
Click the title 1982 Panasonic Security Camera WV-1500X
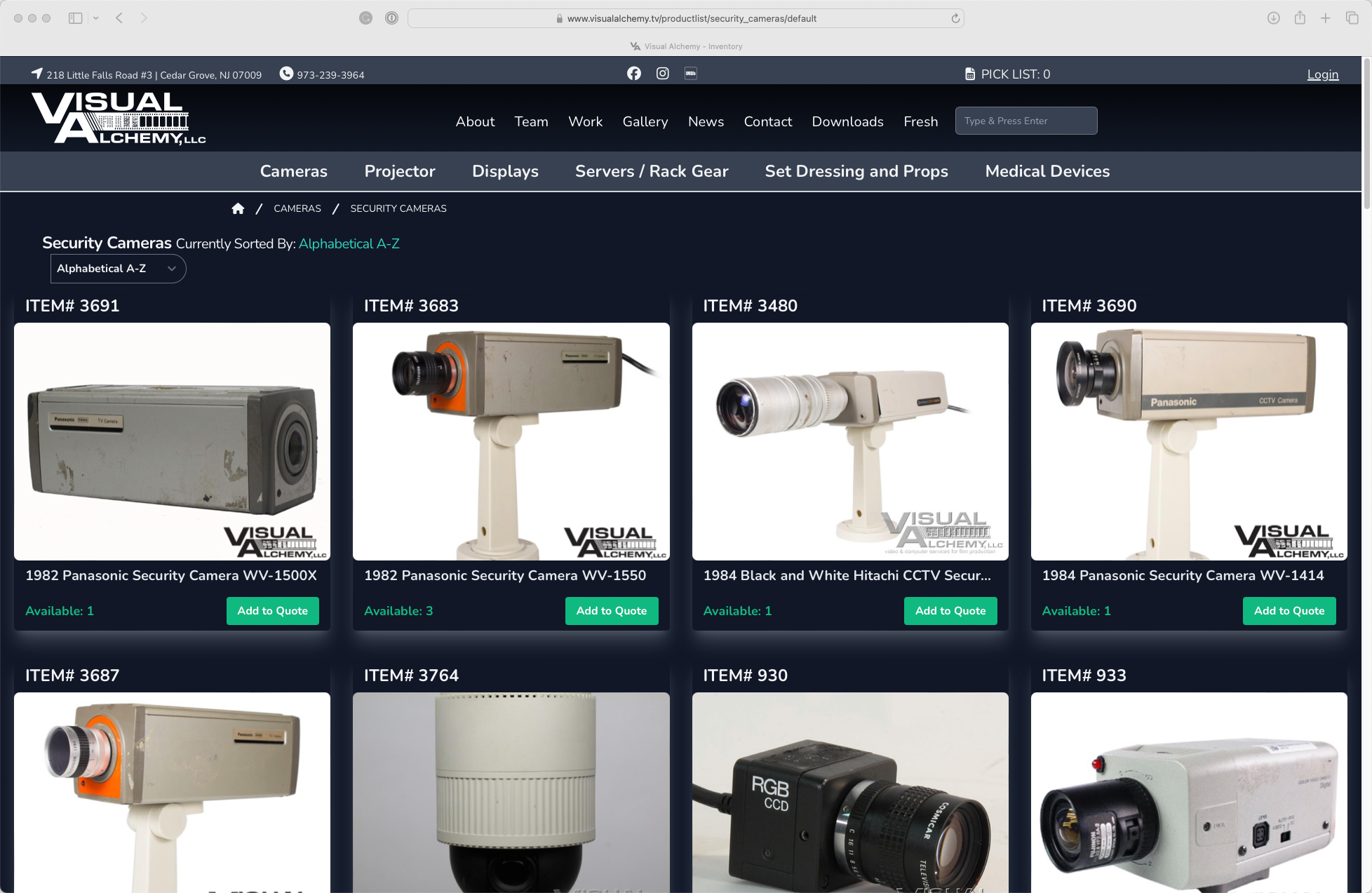[x=171, y=575]
